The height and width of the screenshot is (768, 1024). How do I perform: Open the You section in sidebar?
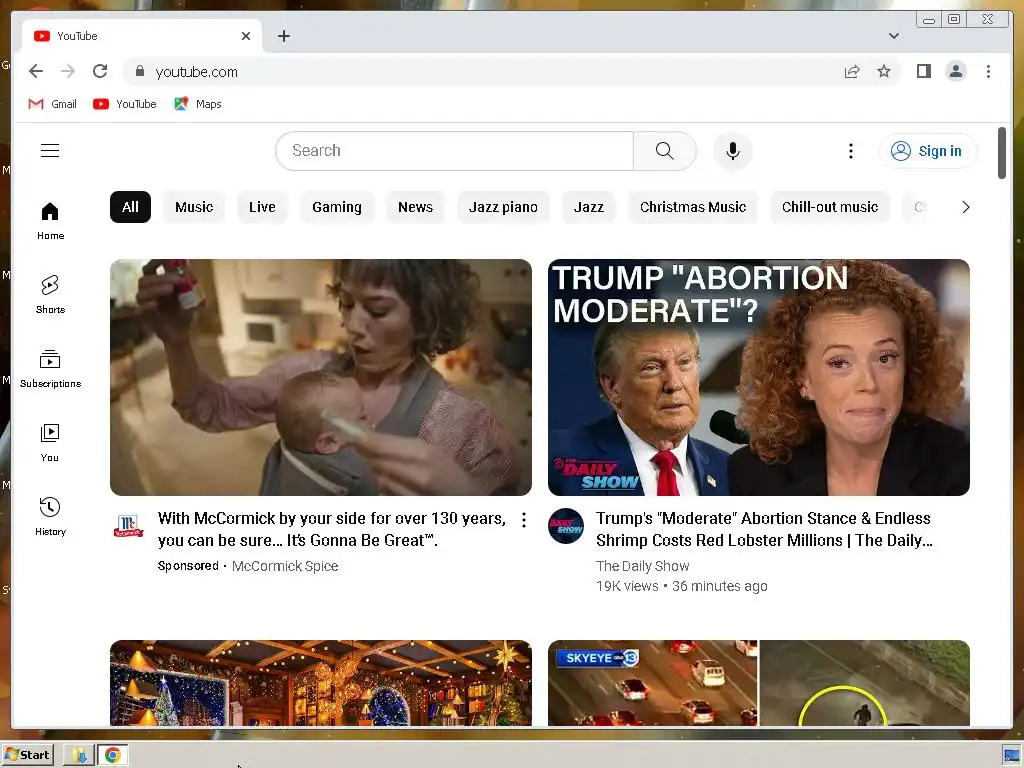click(x=50, y=443)
